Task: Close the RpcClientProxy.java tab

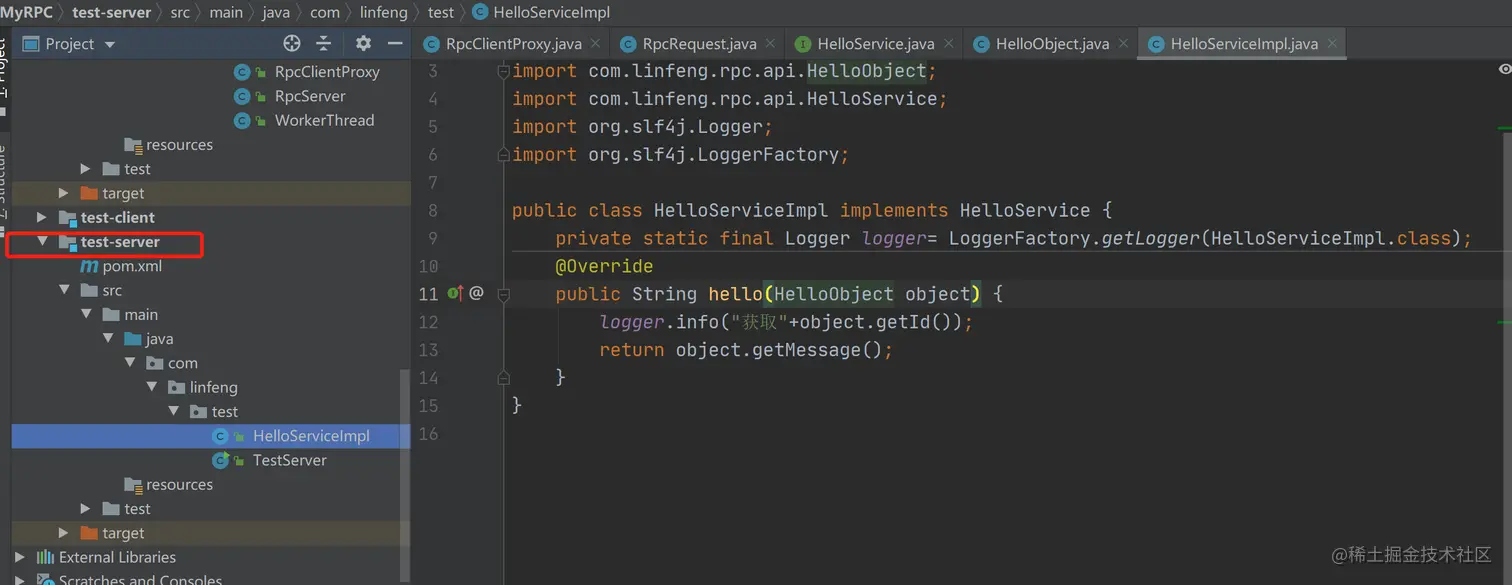Action: click(x=595, y=43)
